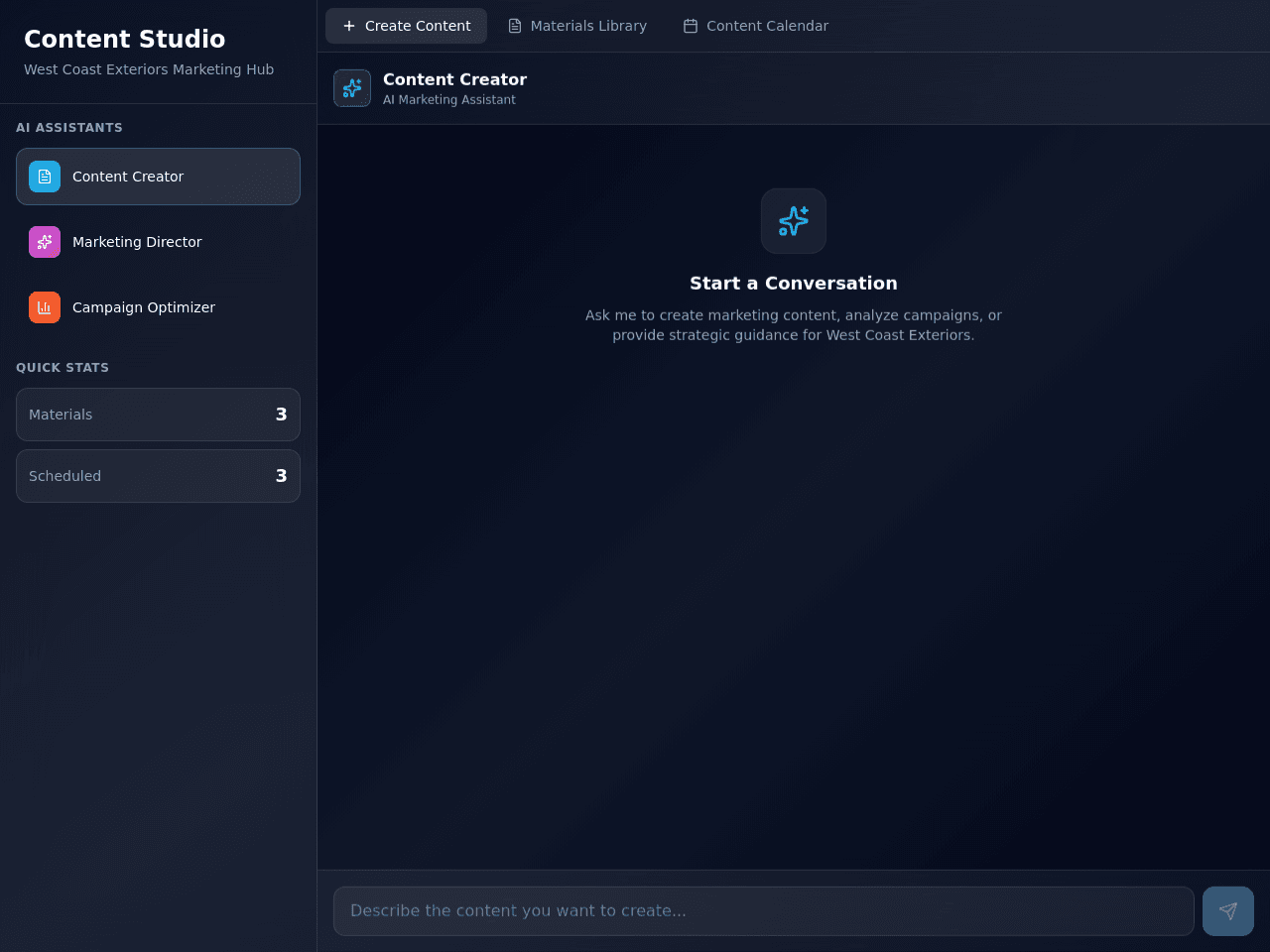Click the Start a Conversation heading
Image resolution: width=1270 pixels, height=952 pixels.
(794, 284)
